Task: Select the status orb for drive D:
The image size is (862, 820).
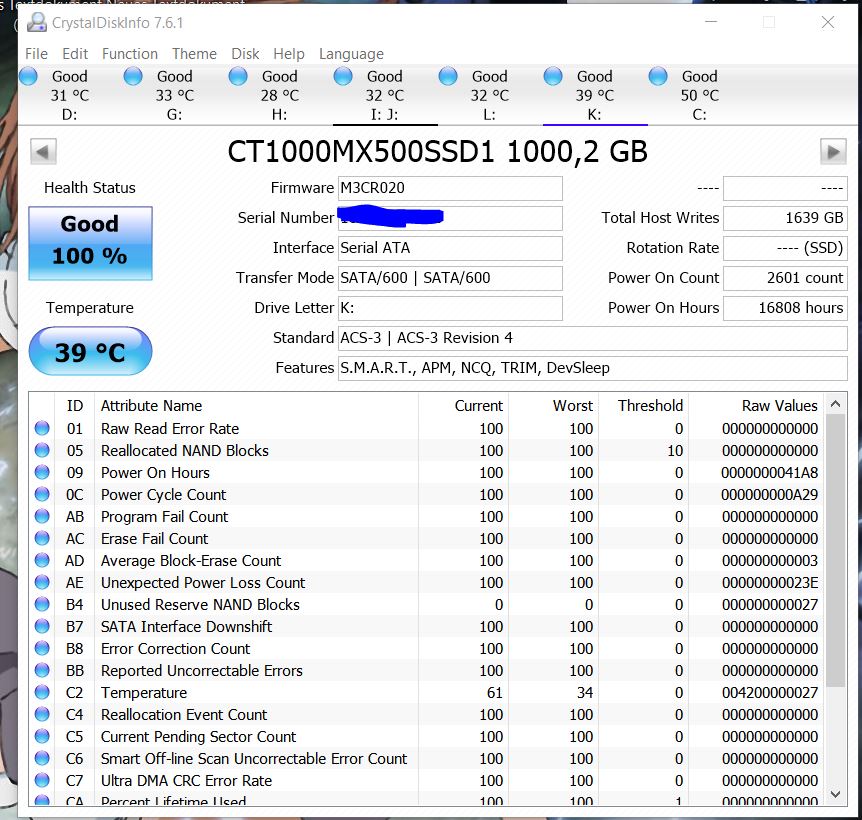Action: coord(28,76)
